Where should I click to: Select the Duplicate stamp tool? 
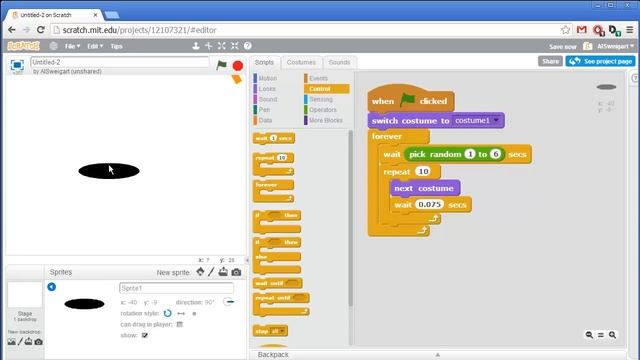coord(196,46)
